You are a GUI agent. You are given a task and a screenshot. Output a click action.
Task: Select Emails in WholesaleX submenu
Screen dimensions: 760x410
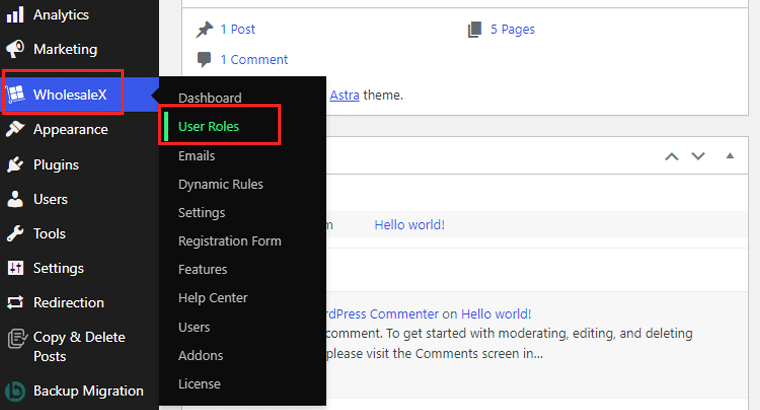pyautogui.click(x=196, y=156)
